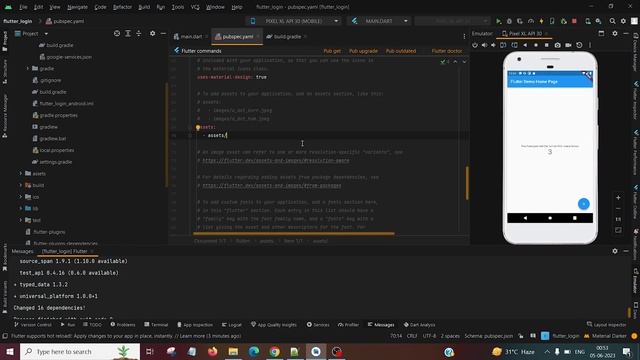Expand the ios folder in project tree
Screen dimensions: 640x360
pos(21,197)
